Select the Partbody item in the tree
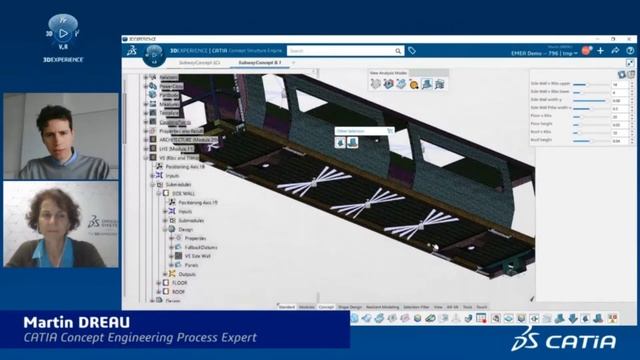The image size is (640, 360). pos(169,95)
